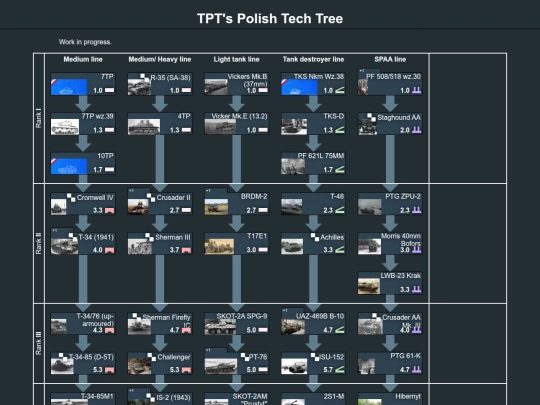
Task: Click the +1 folder tag on Crusader II
Action: point(131,190)
